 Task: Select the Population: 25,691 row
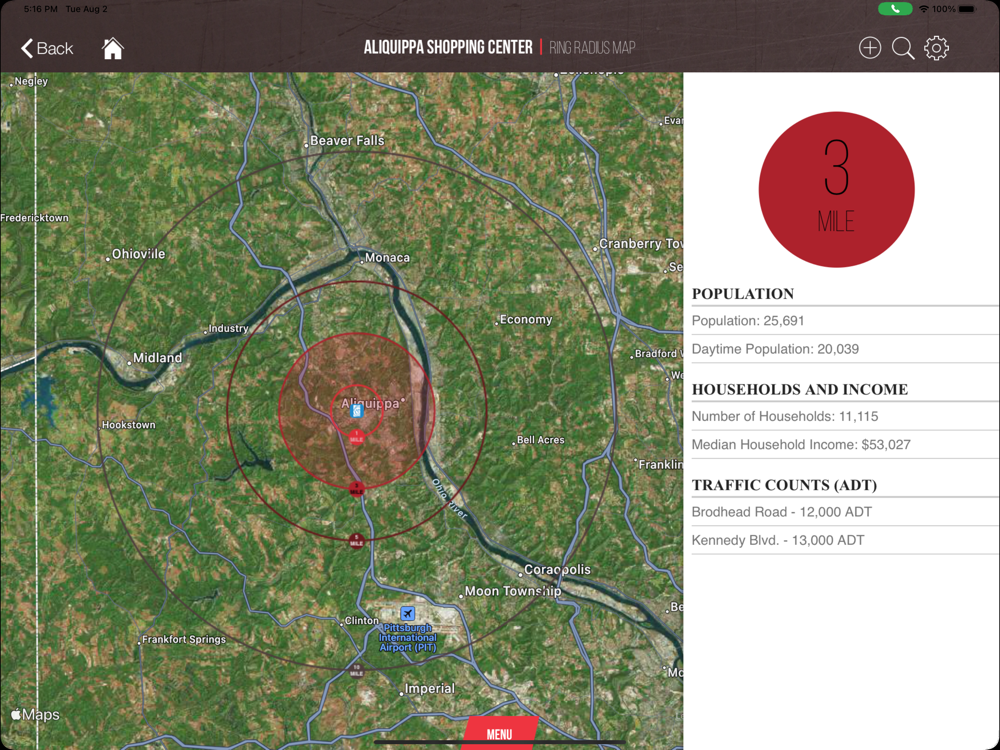[x=845, y=321]
